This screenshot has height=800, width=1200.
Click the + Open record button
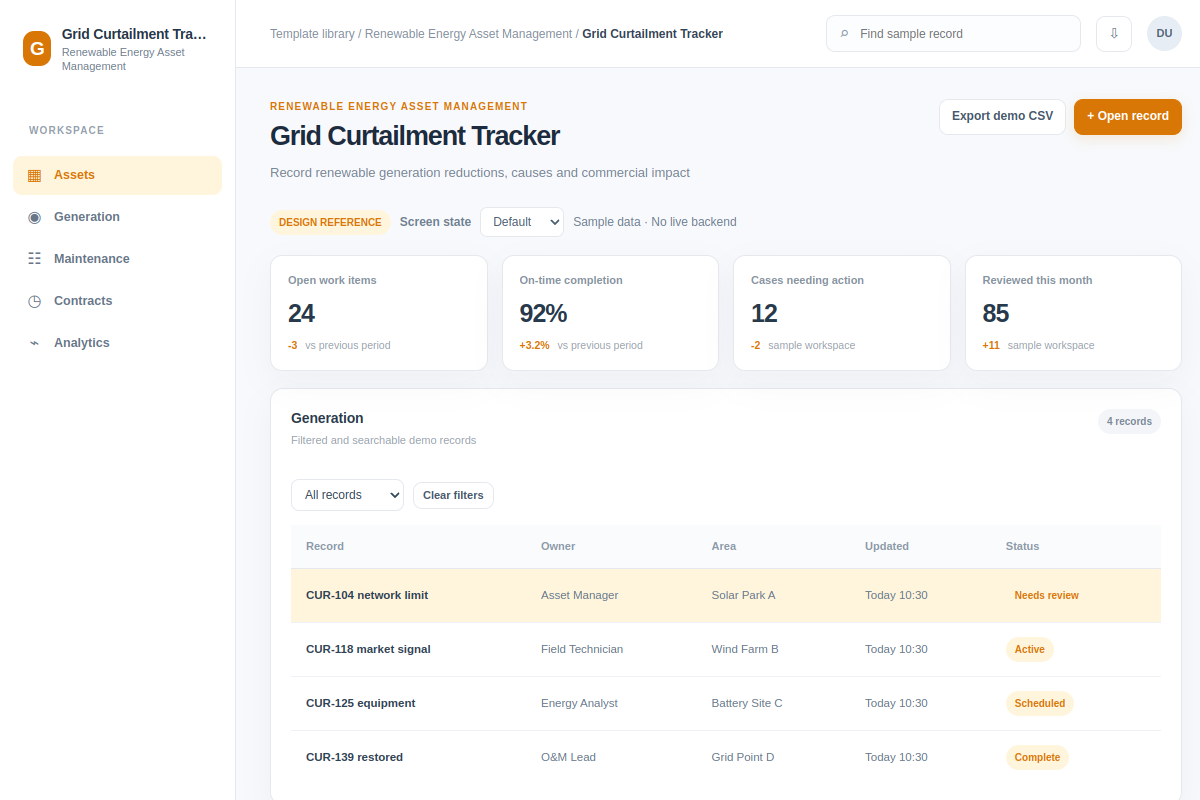tap(1128, 117)
